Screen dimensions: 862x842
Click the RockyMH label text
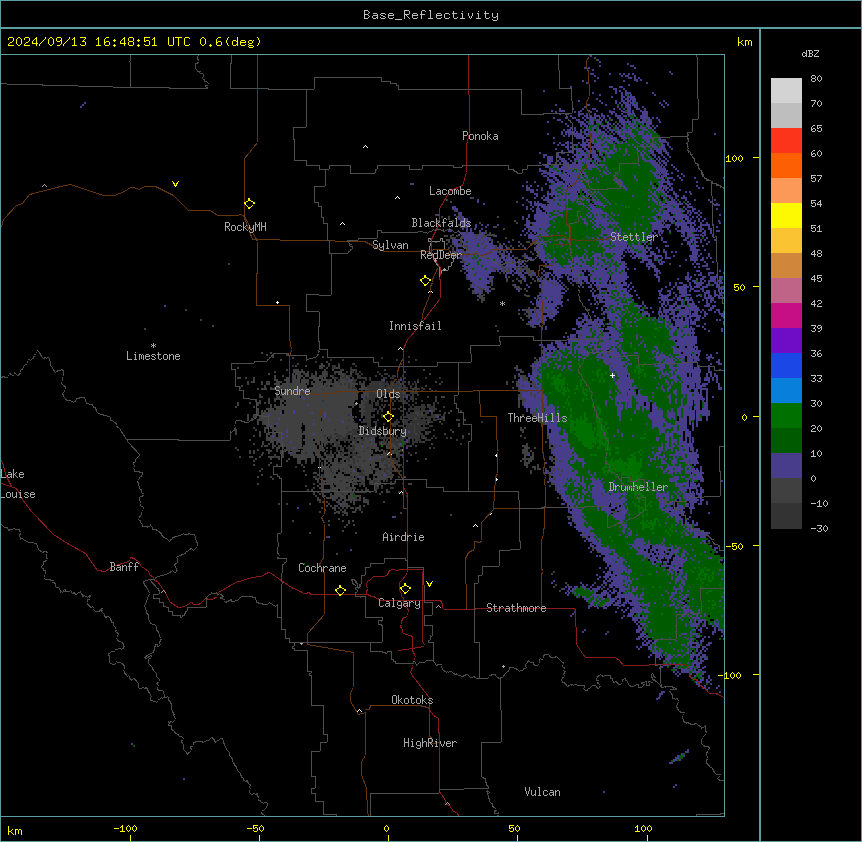(x=245, y=227)
